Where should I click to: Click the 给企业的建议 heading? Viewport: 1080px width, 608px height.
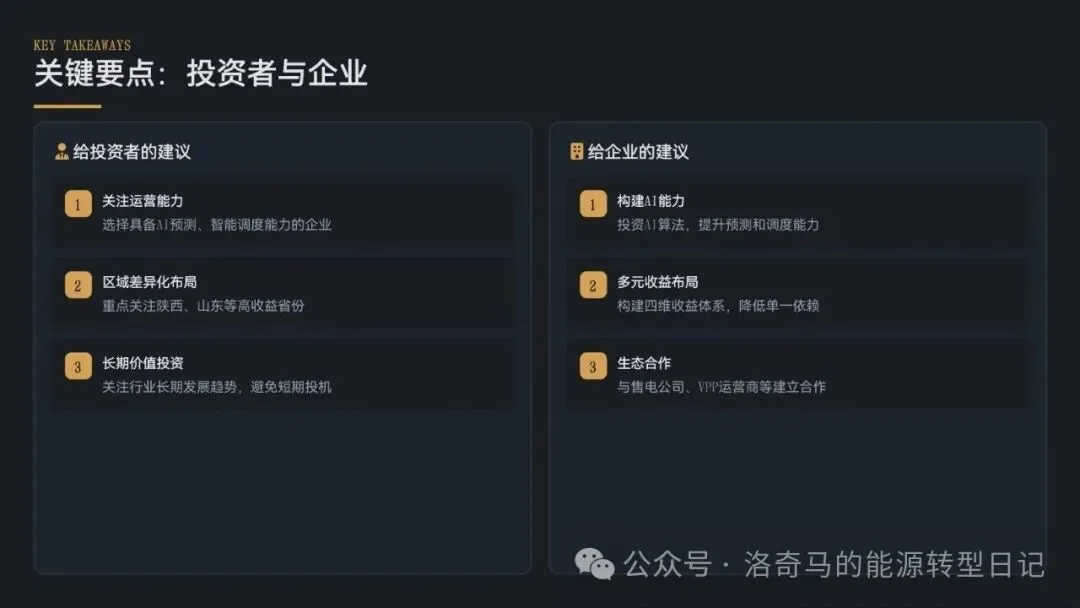(x=638, y=151)
